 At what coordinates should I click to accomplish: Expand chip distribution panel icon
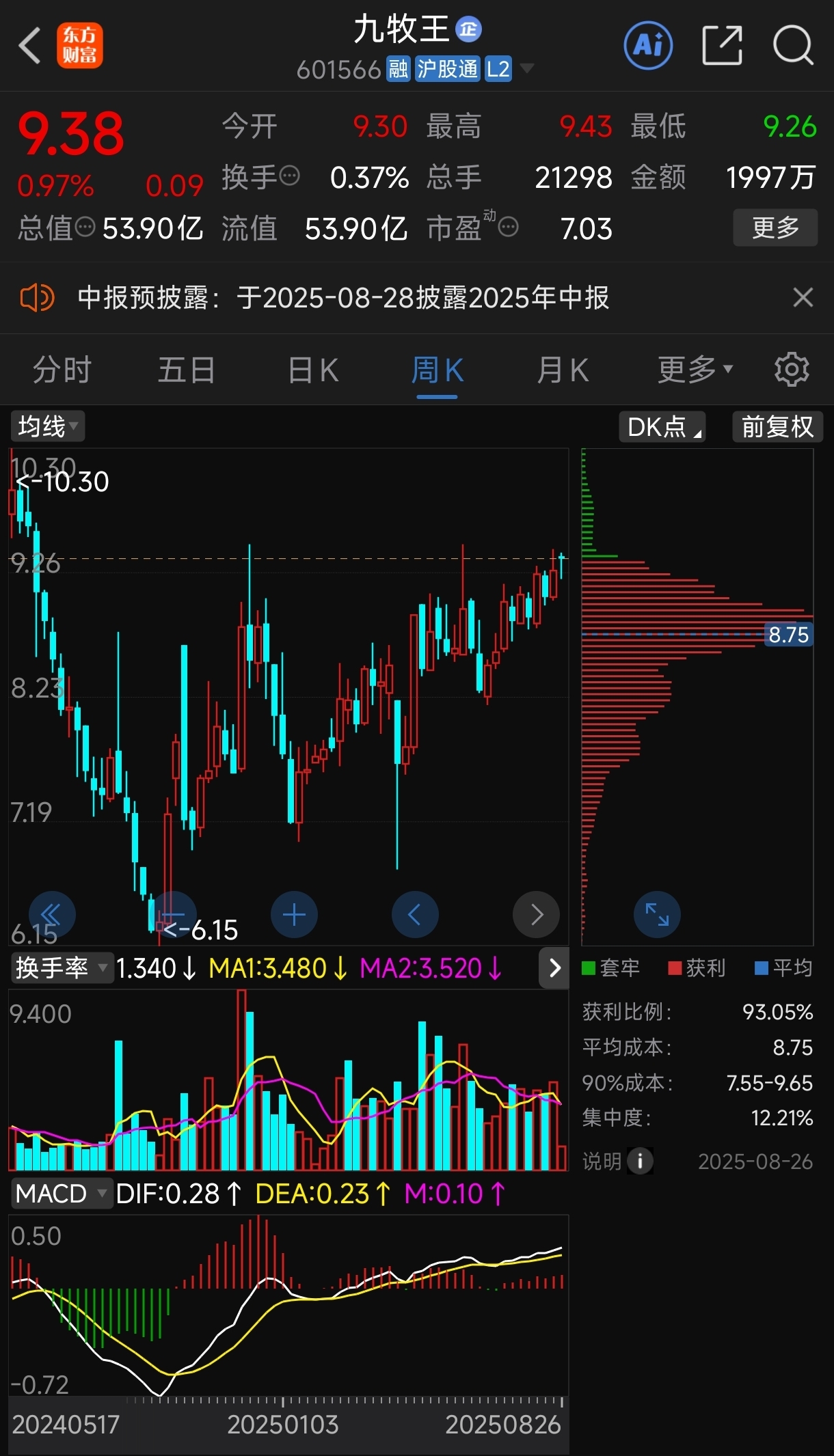[x=657, y=914]
